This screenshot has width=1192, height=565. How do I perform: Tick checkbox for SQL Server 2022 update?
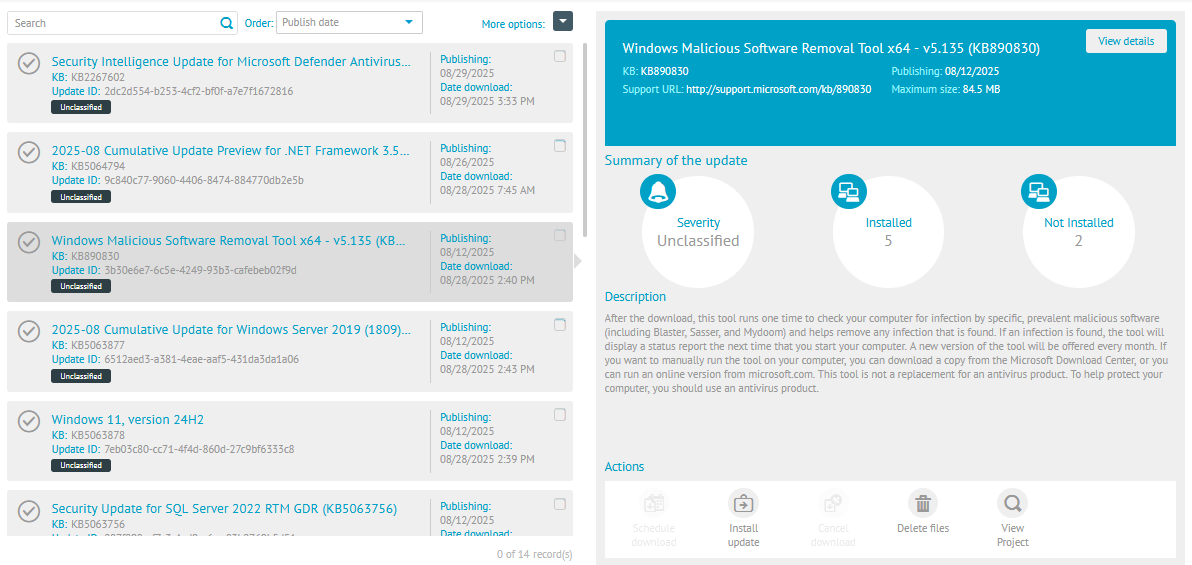tap(560, 503)
